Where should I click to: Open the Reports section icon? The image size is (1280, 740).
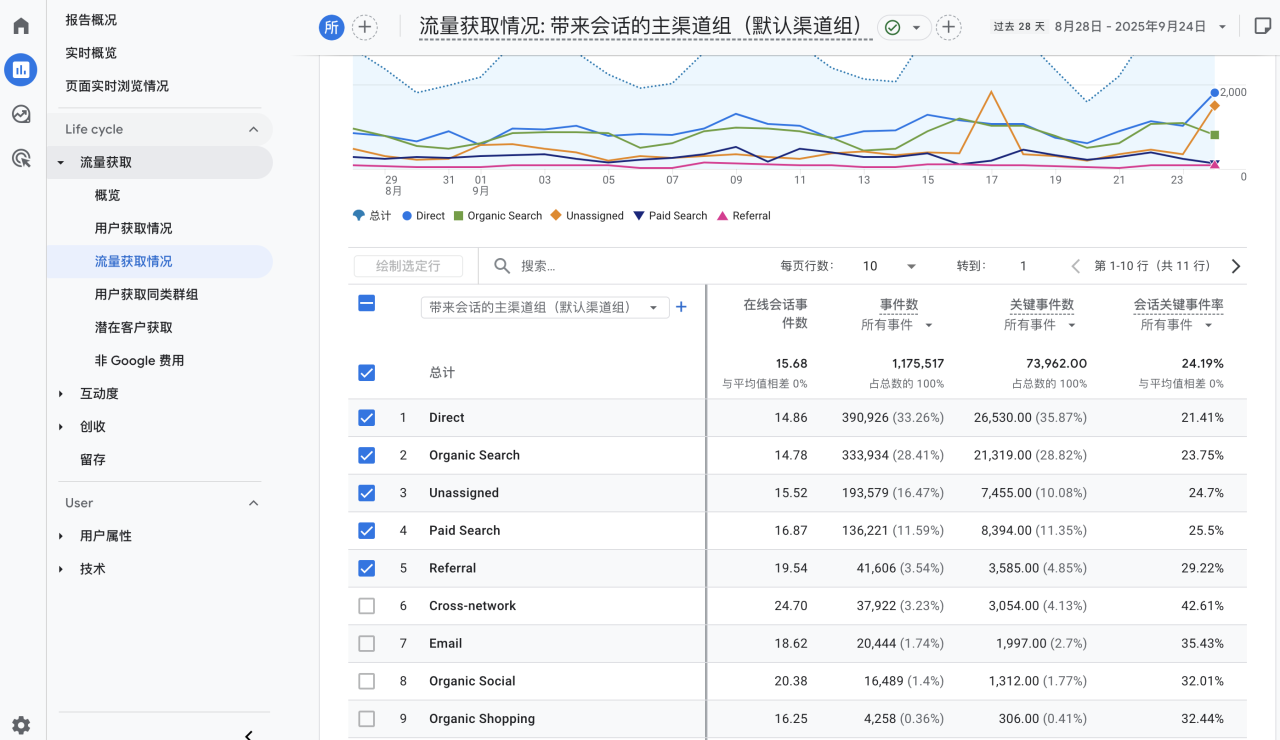click(20, 70)
